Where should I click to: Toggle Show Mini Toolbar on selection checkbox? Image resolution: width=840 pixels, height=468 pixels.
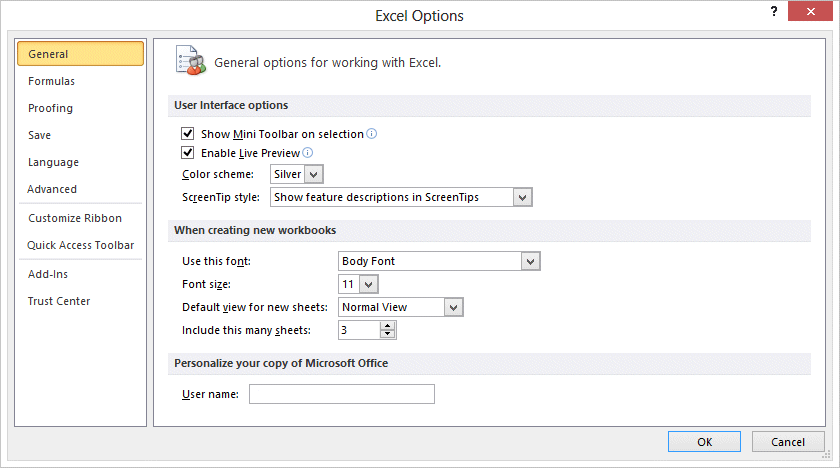click(x=188, y=133)
